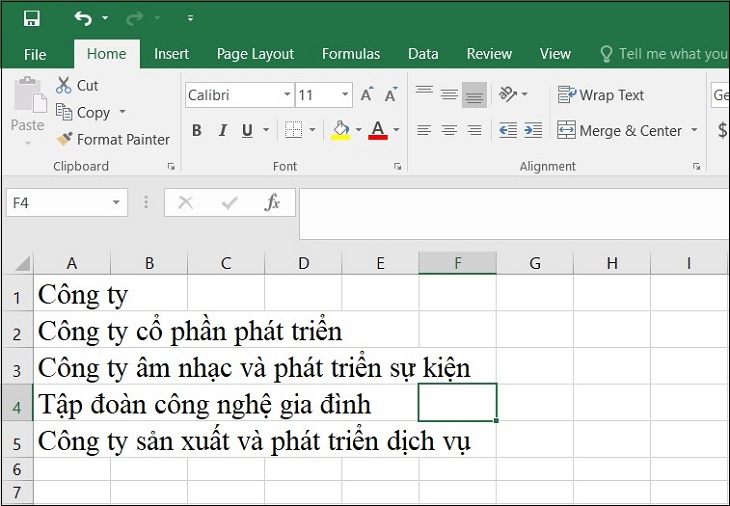Click the Cancel X formula bar icon
Image resolution: width=730 pixels, height=506 pixels.
[185, 202]
